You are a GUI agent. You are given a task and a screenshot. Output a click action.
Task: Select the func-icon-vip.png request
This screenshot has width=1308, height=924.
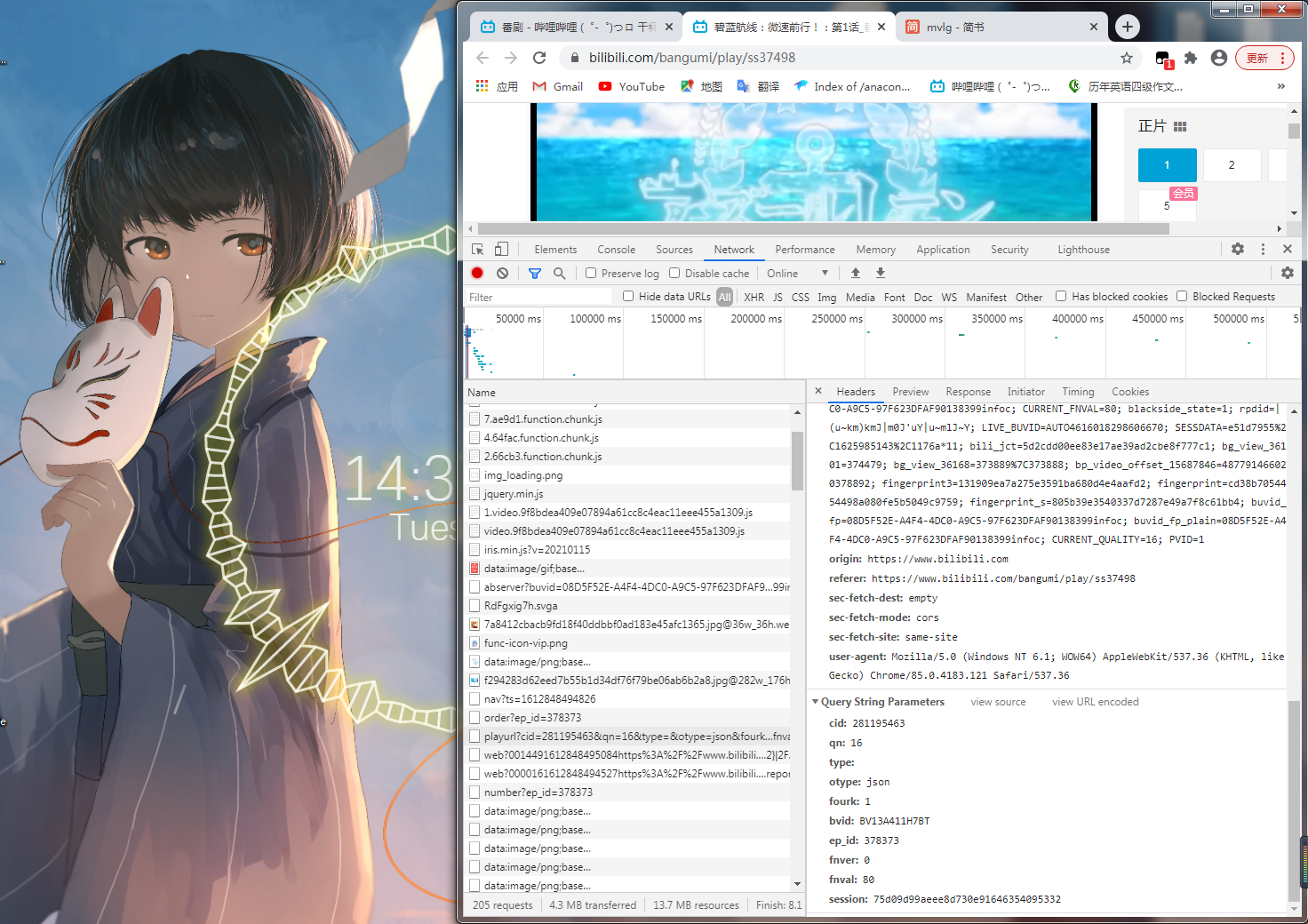[x=627, y=643]
